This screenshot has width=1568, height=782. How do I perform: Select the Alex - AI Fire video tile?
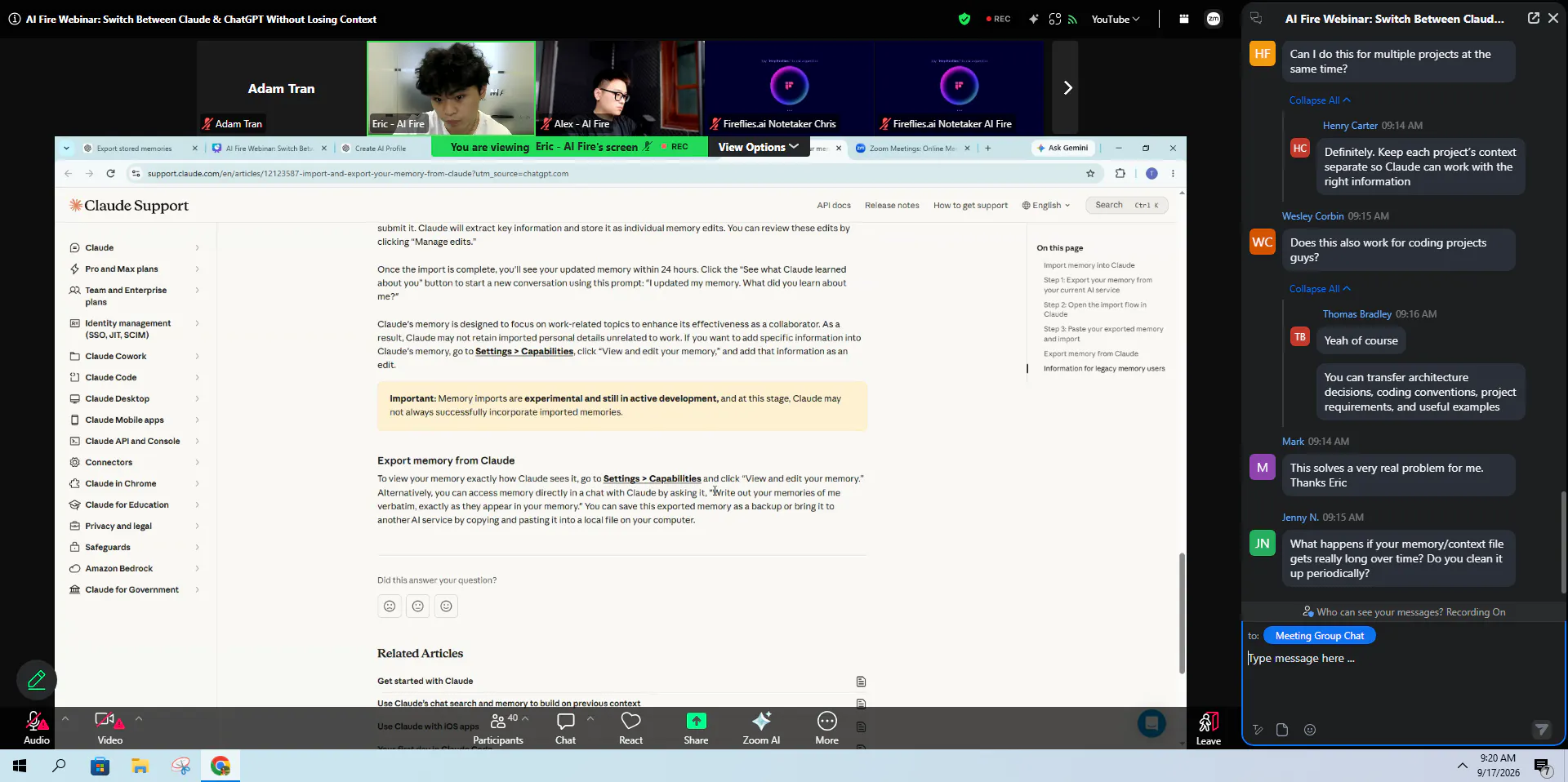point(620,87)
